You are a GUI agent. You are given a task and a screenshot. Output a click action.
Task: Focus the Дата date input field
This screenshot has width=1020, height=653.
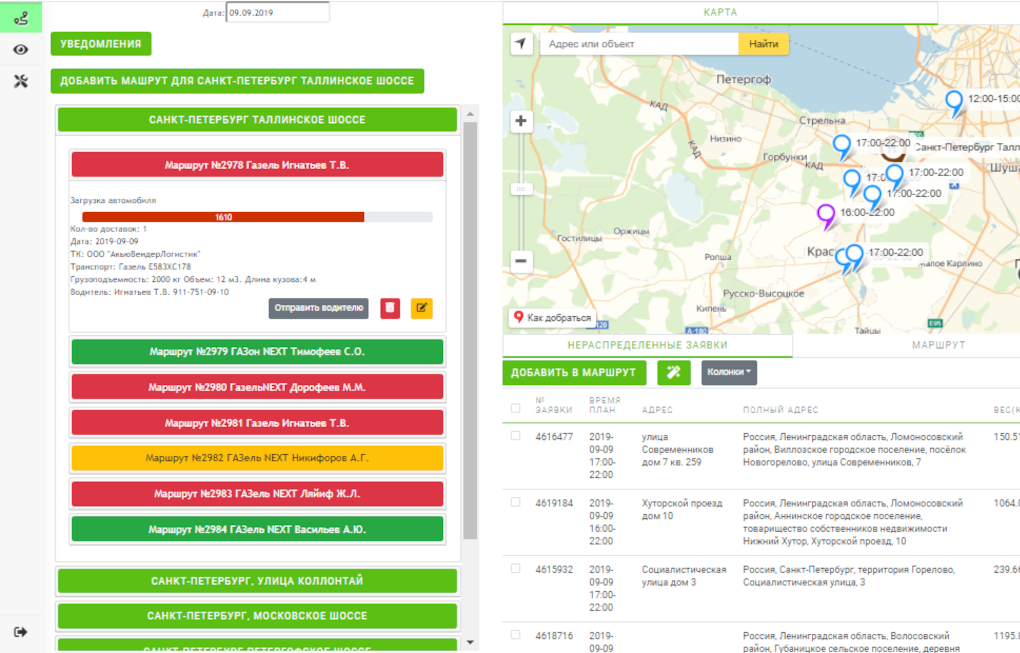tap(278, 12)
